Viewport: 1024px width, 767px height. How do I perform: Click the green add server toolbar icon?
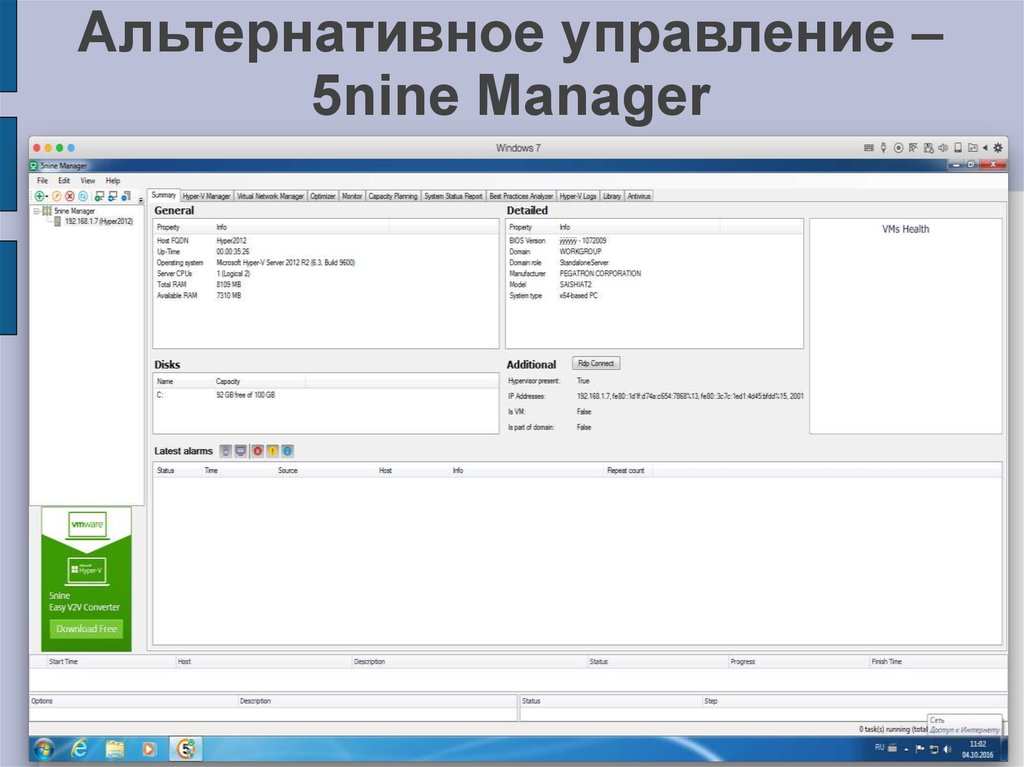coord(39,196)
